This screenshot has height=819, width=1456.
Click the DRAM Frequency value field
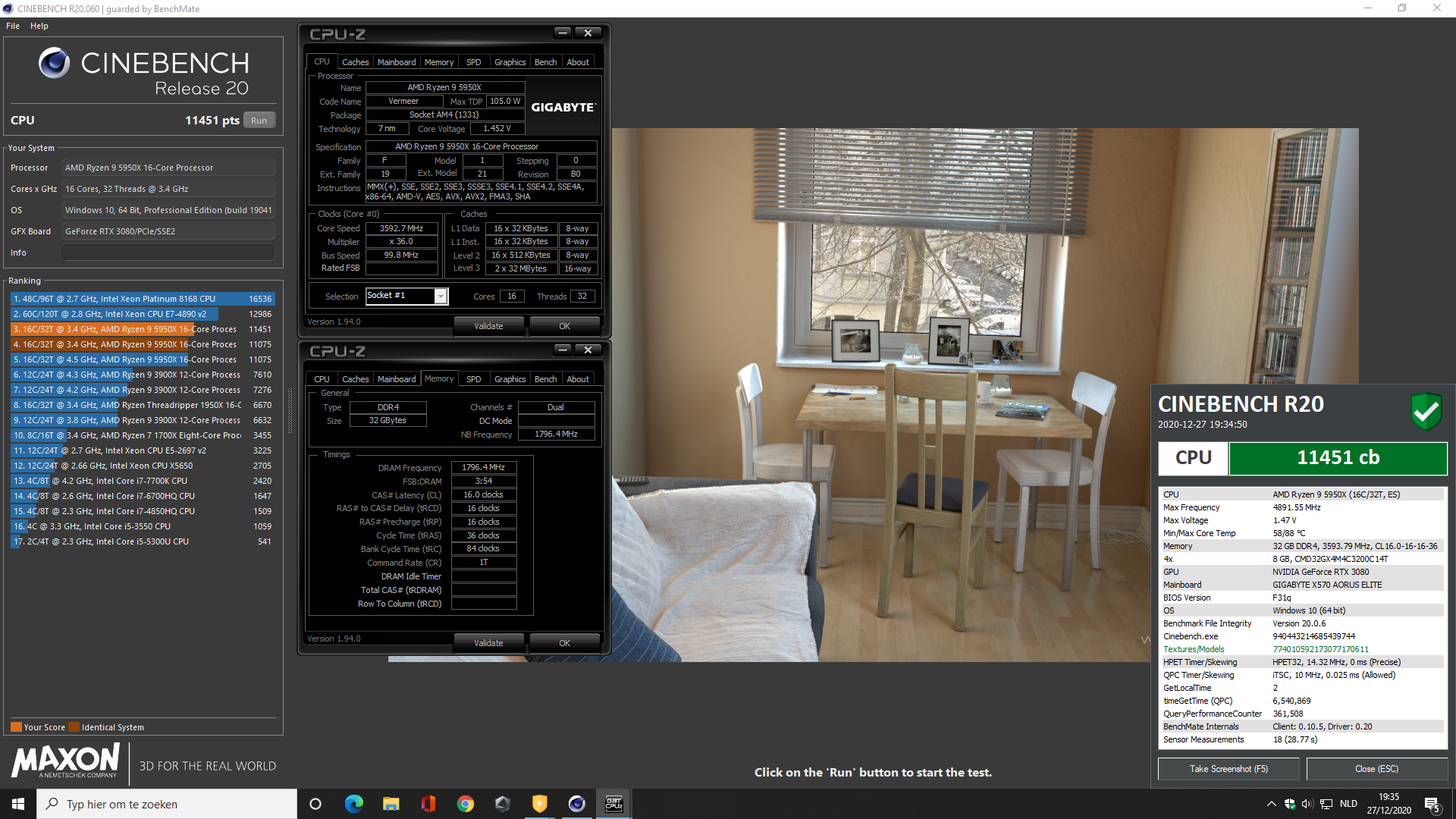click(x=484, y=468)
